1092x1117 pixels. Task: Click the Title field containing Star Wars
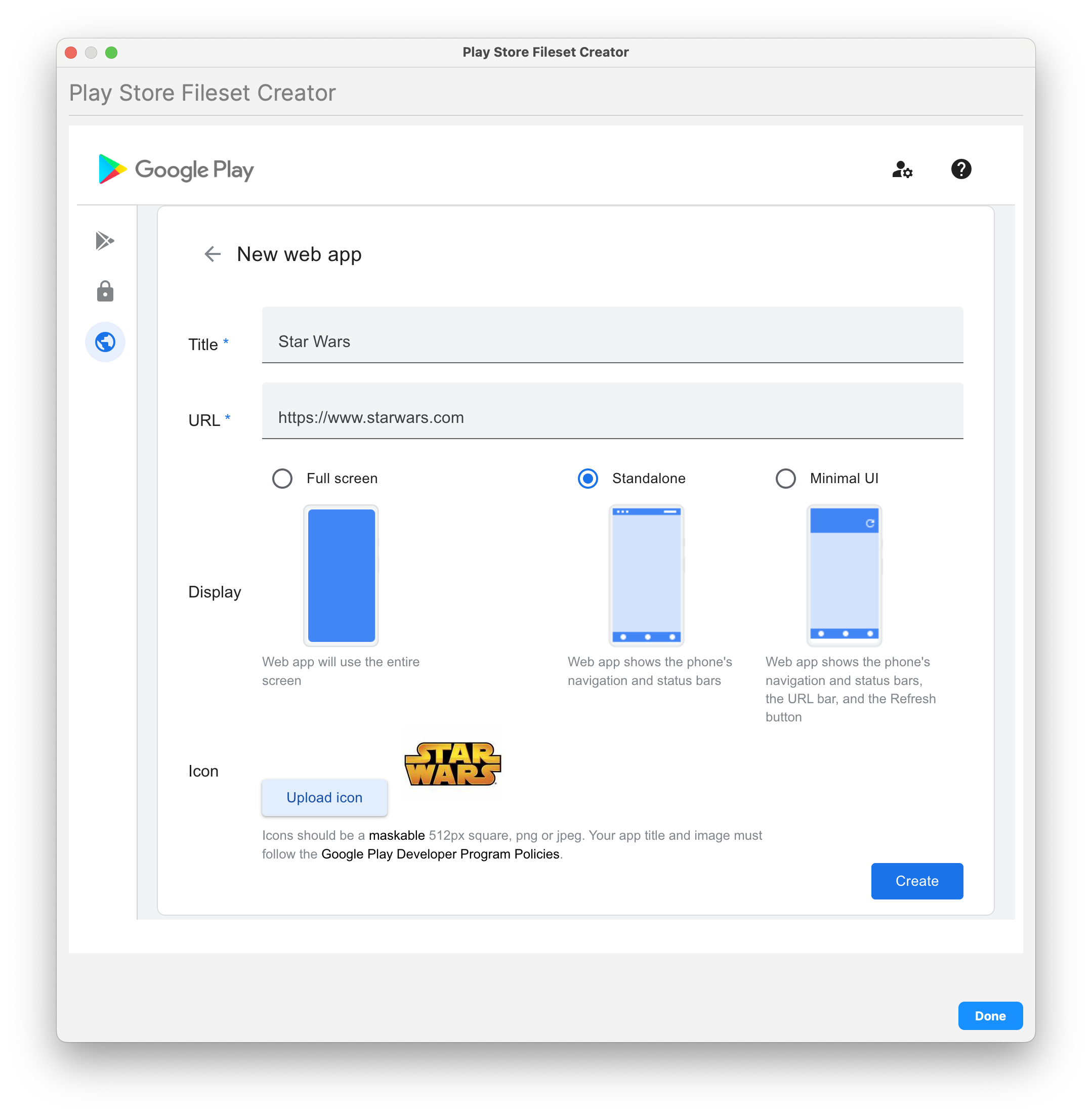click(612, 335)
